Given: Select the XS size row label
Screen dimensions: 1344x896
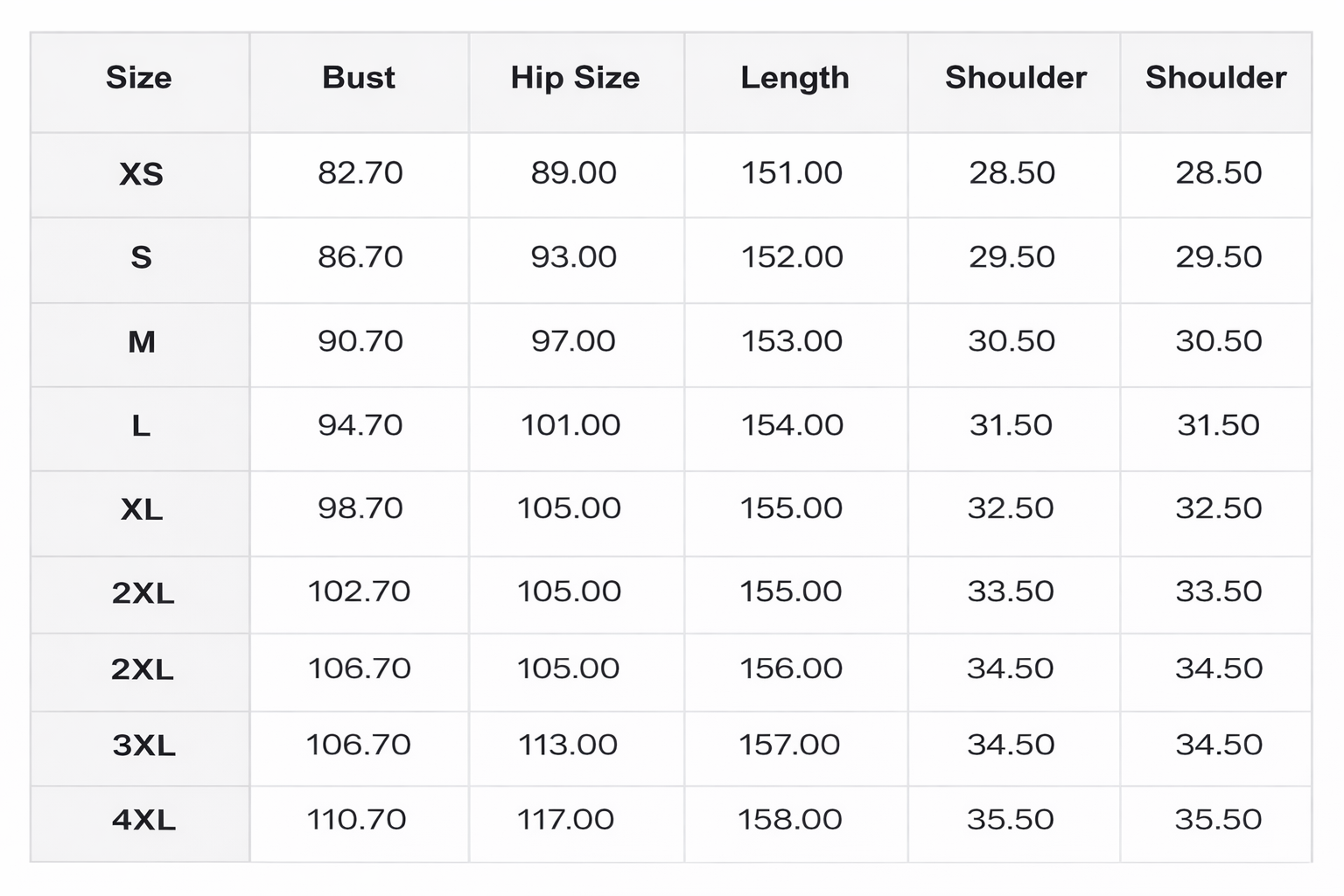Looking at the screenshot, I should pyautogui.click(x=141, y=174).
